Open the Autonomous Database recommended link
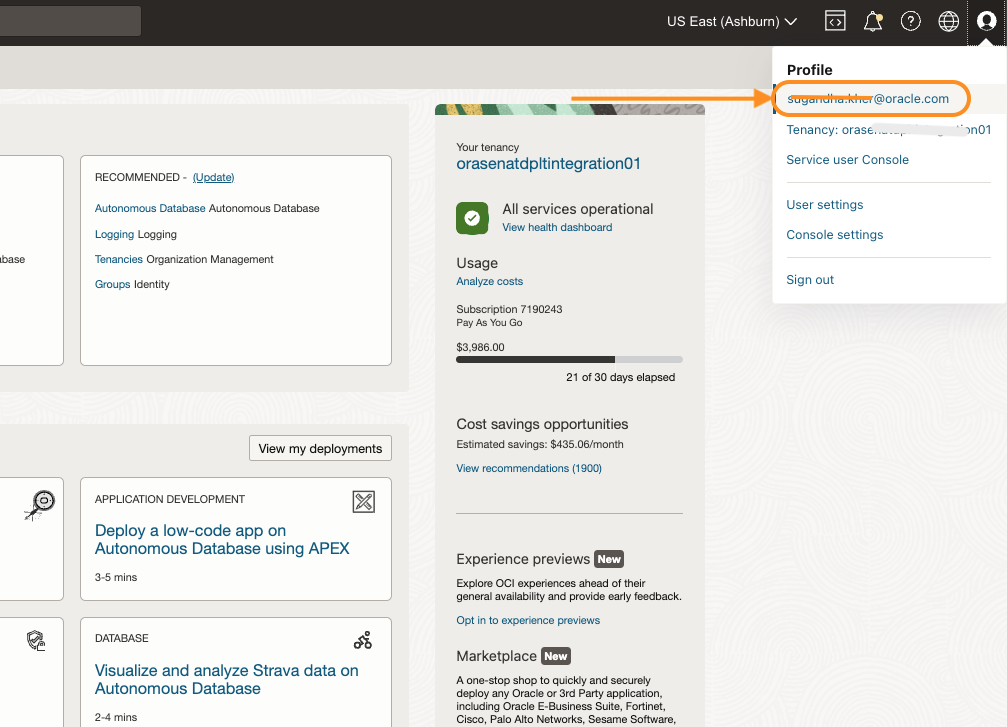This screenshot has width=1007, height=727. tap(150, 208)
